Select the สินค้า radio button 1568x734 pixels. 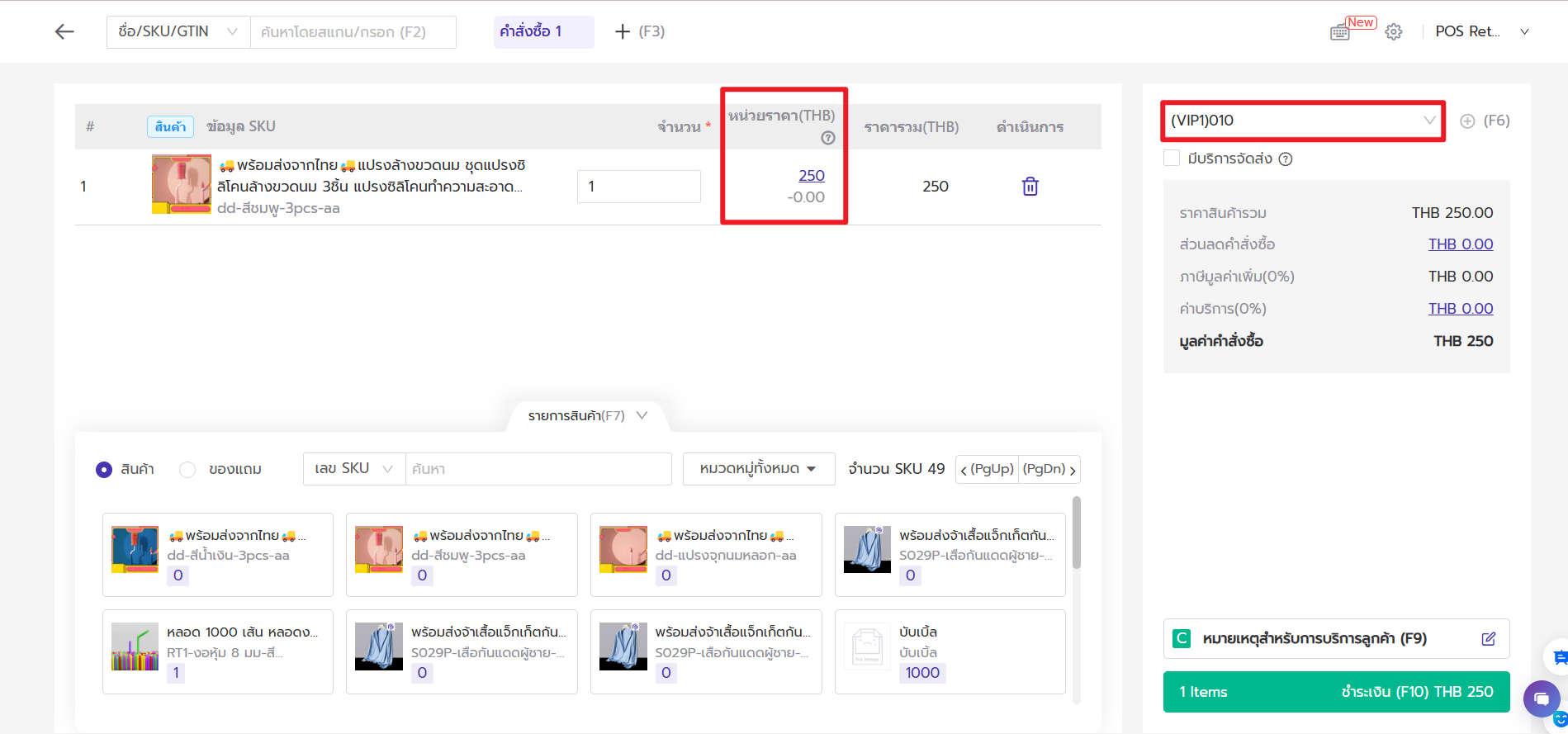coord(104,470)
